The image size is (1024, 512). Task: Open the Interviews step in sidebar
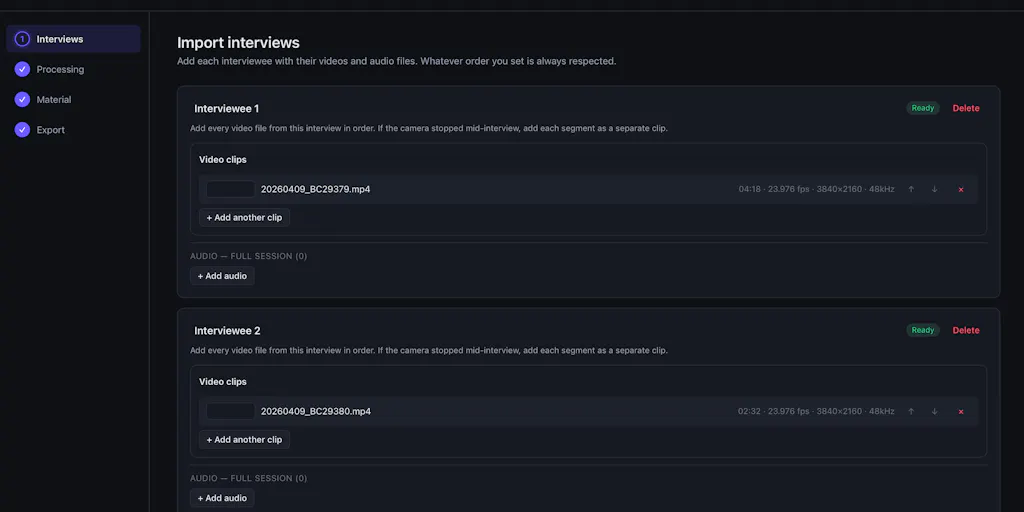pyautogui.click(x=73, y=39)
